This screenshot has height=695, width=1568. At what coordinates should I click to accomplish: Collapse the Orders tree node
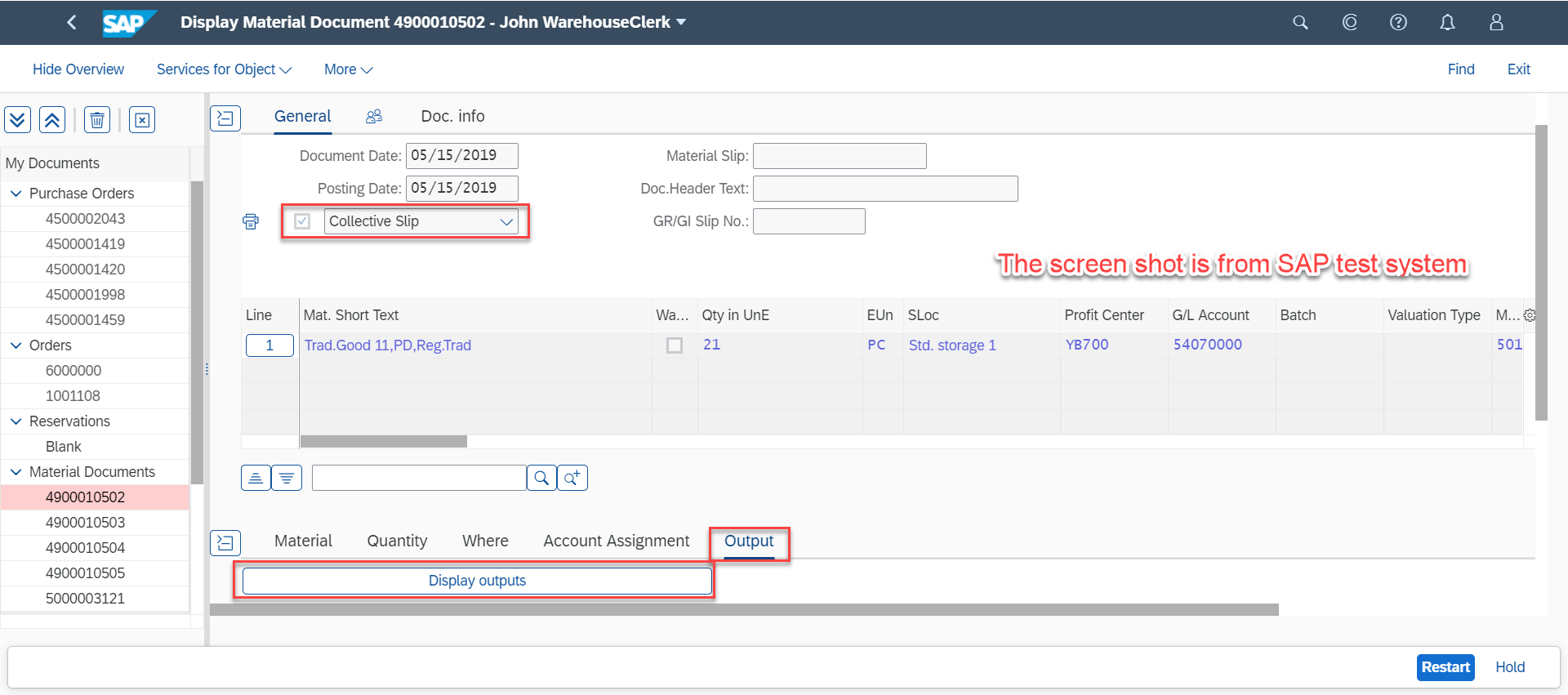tap(16, 345)
